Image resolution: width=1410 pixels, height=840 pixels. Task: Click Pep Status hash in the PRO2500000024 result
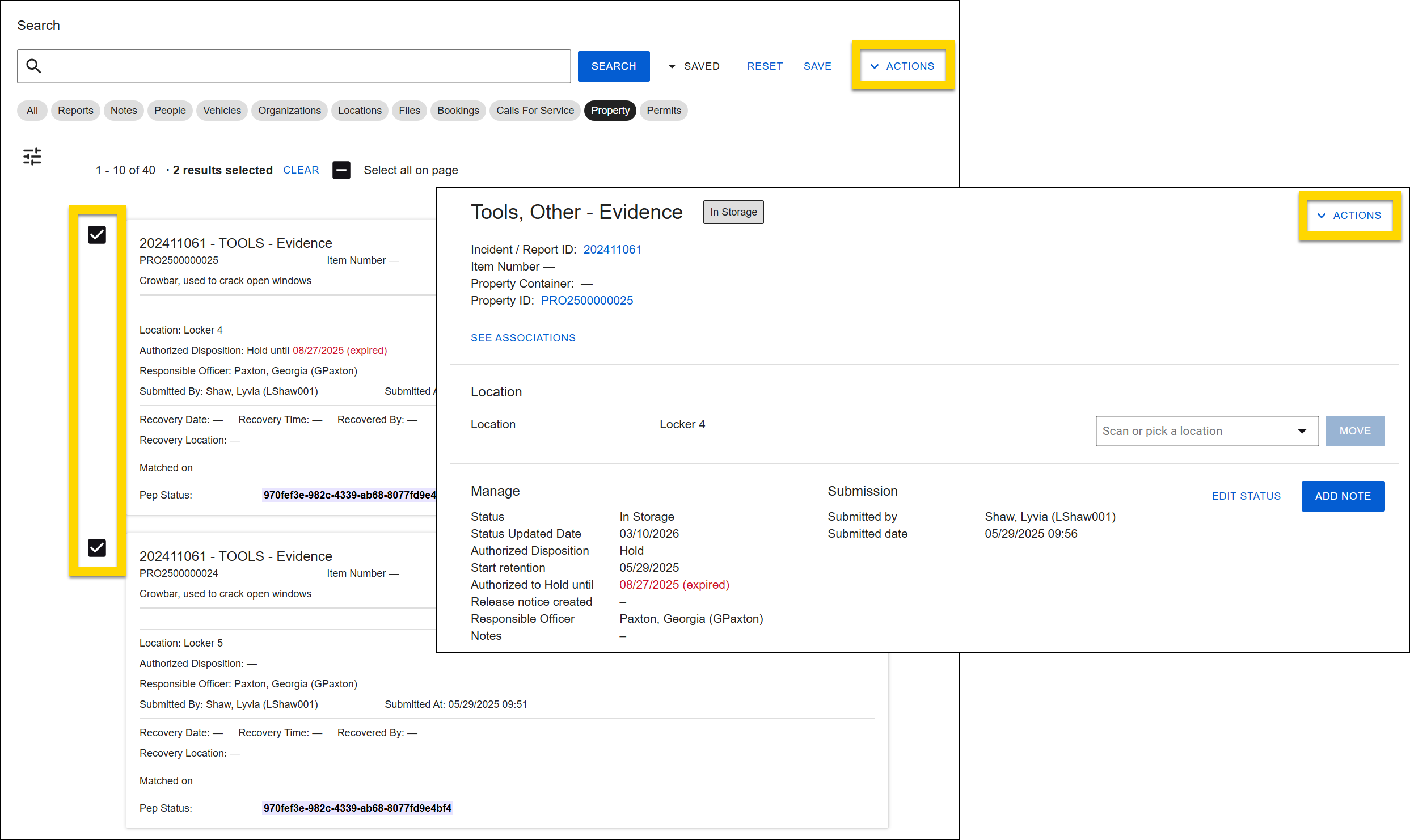click(x=357, y=808)
